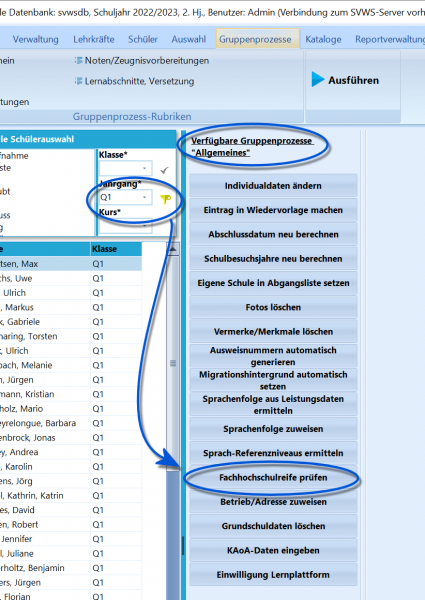Switch to the Kataloge tab
The width and height of the screenshot is (425, 600).
tap(323, 39)
